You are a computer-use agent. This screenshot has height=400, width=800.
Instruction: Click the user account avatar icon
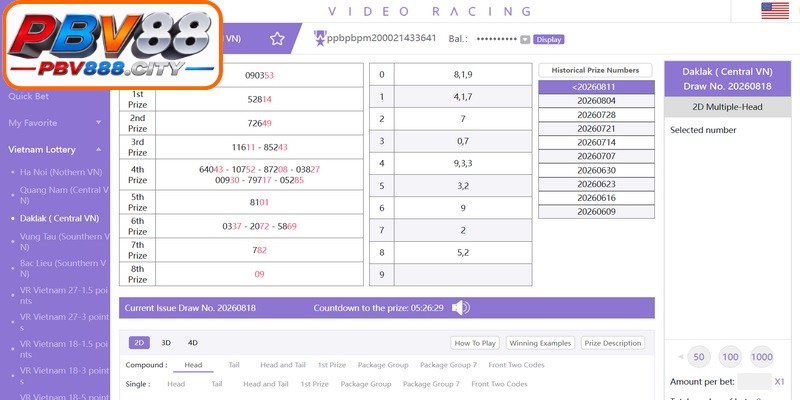click(x=320, y=38)
